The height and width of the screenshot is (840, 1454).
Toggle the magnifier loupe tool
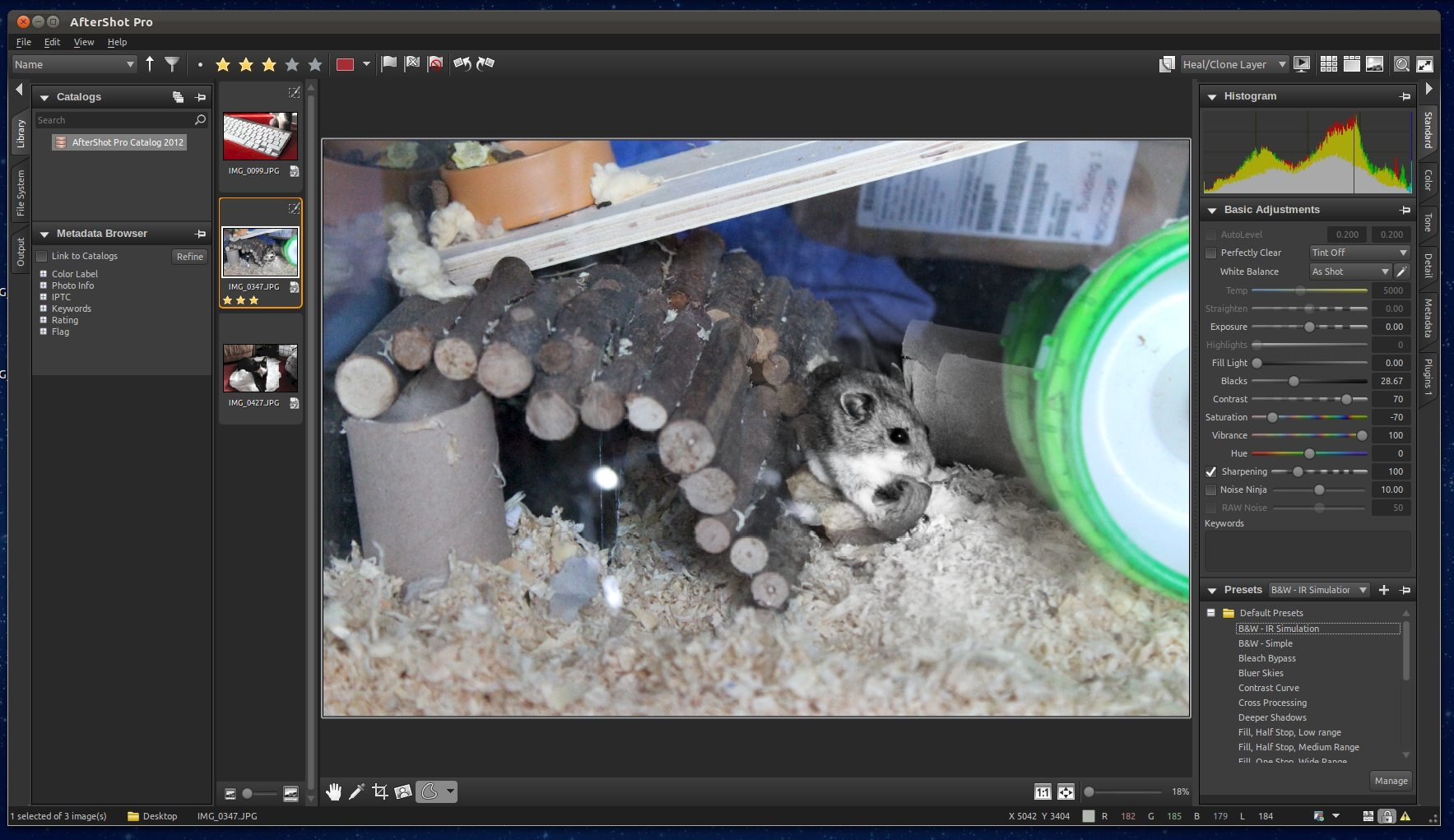(1401, 64)
